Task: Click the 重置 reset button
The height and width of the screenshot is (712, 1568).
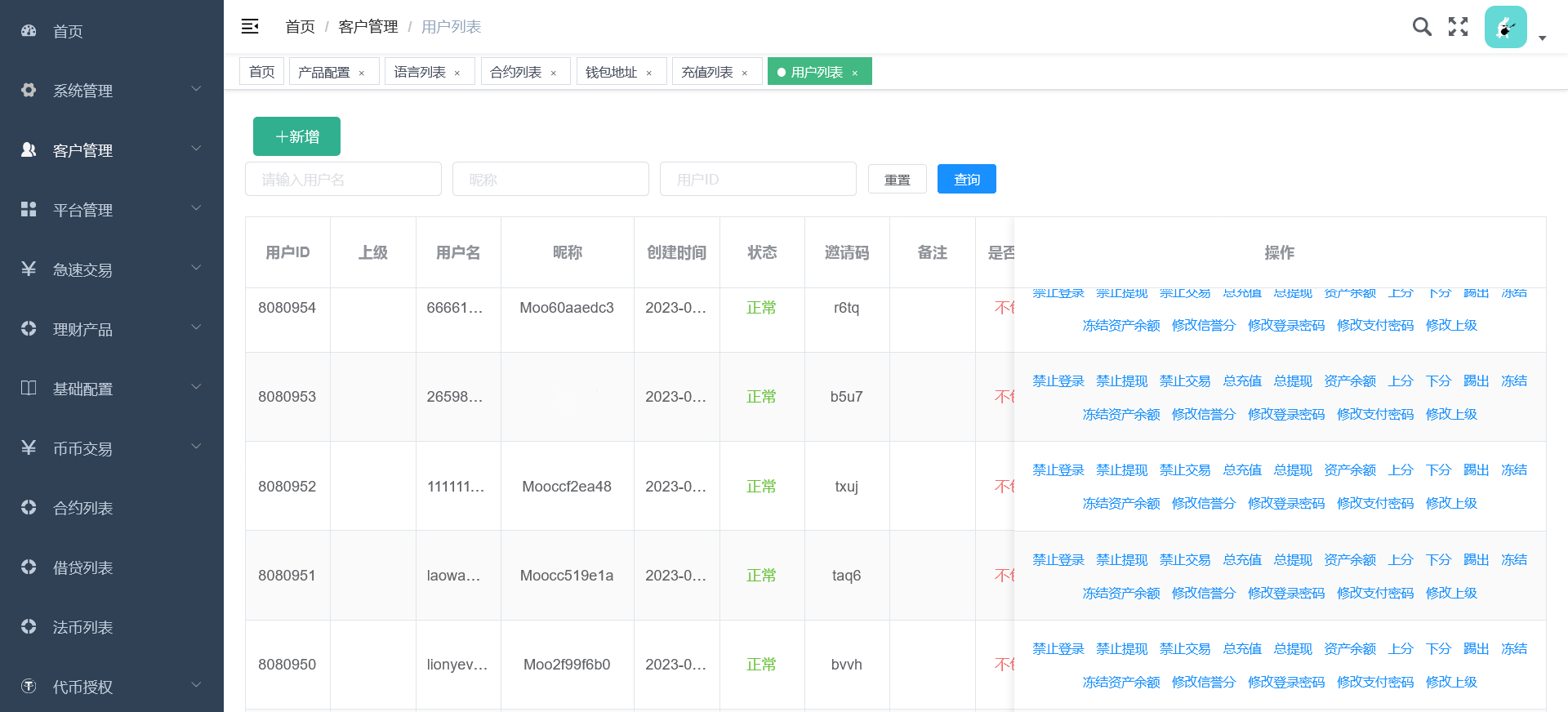Action: pos(897,179)
